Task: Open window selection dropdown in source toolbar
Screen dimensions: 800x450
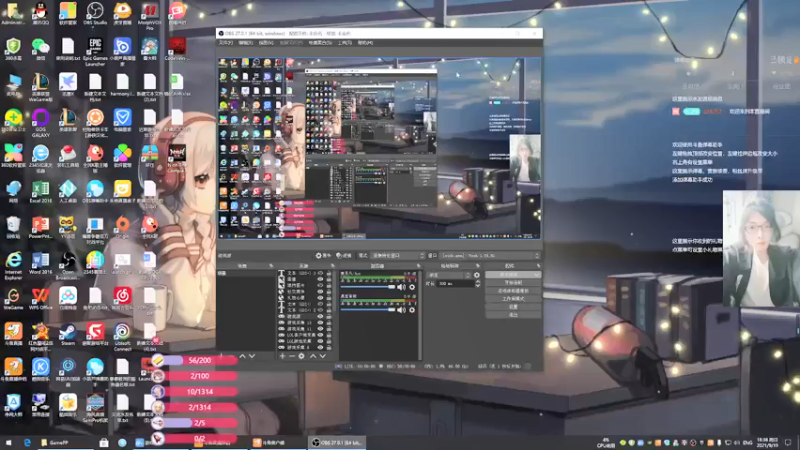Action: click(490, 255)
